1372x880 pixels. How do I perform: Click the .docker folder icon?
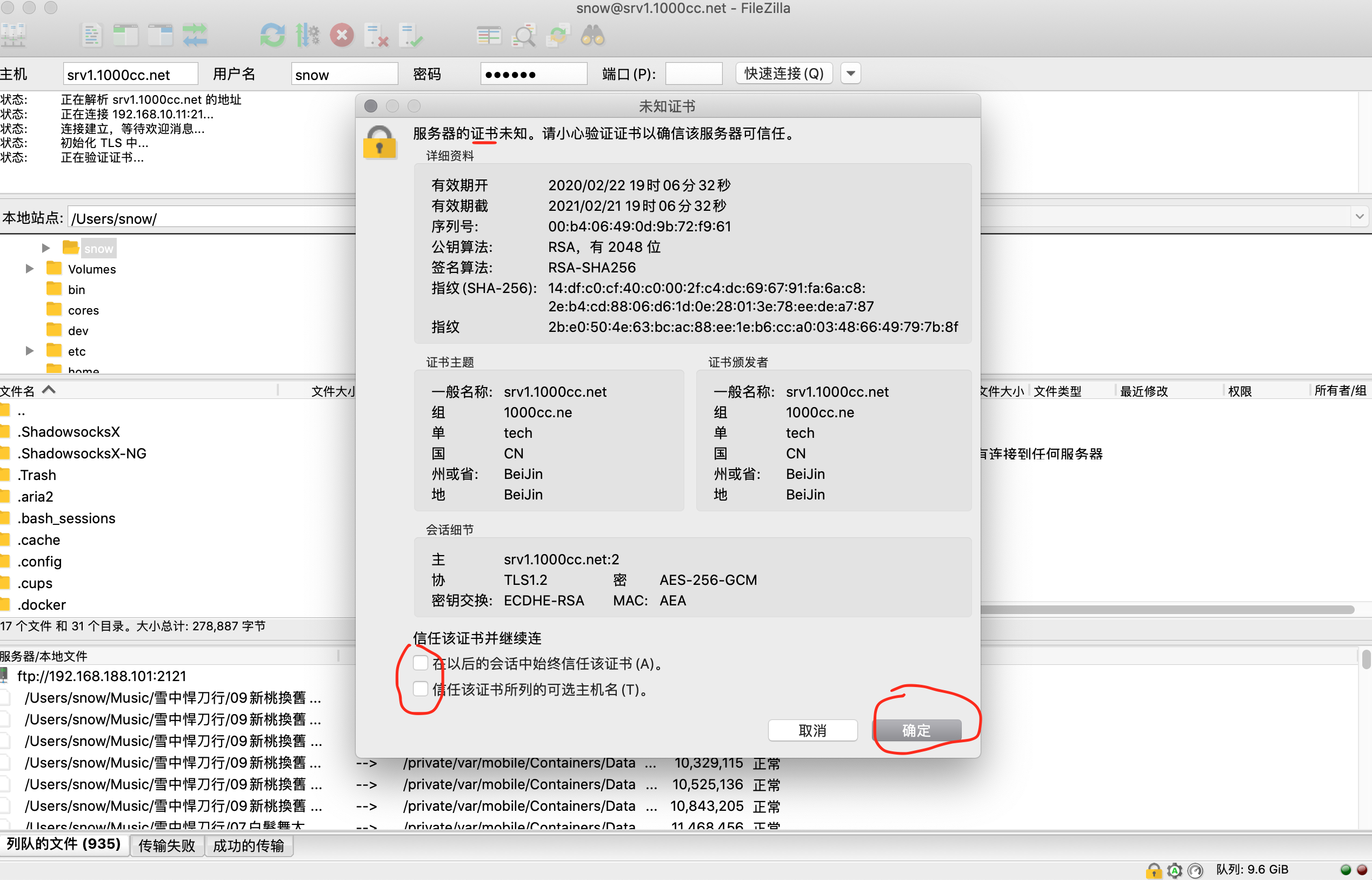(x=5, y=604)
